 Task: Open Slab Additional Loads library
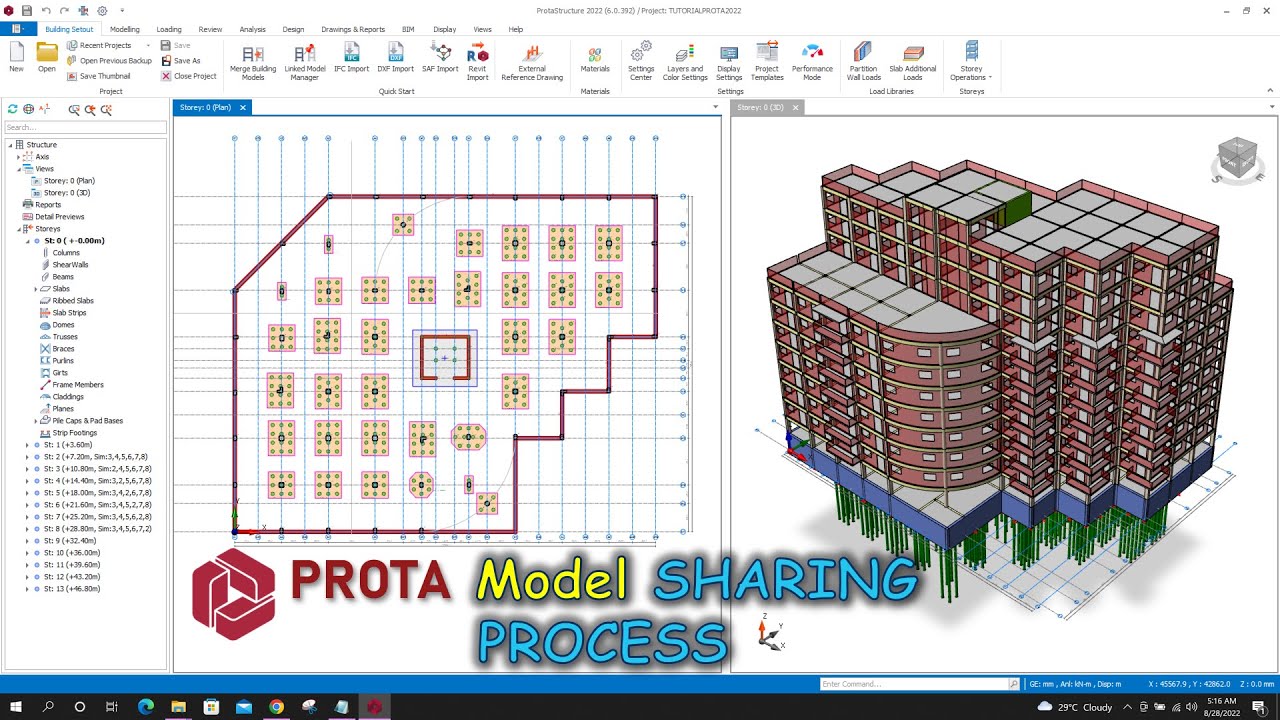tap(912, 62)
